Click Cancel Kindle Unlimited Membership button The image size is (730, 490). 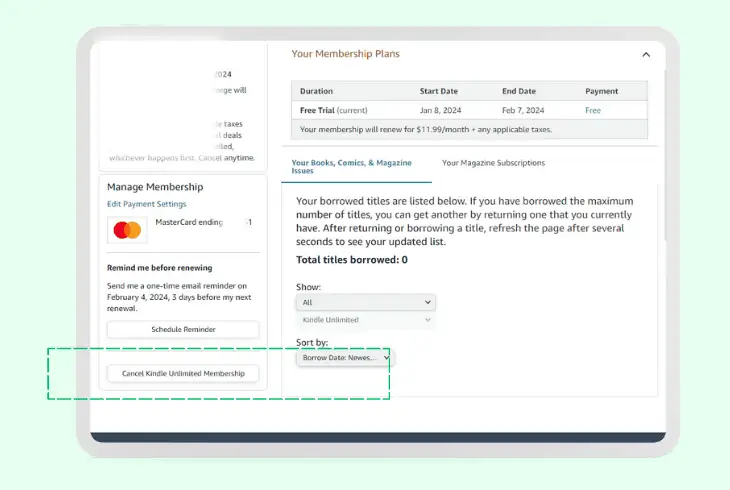(183, 374)
